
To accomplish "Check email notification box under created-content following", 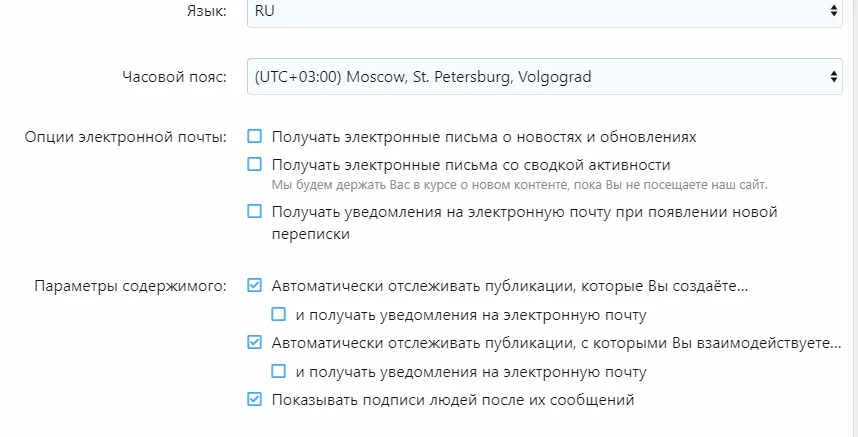I will (x=279, y=315).
